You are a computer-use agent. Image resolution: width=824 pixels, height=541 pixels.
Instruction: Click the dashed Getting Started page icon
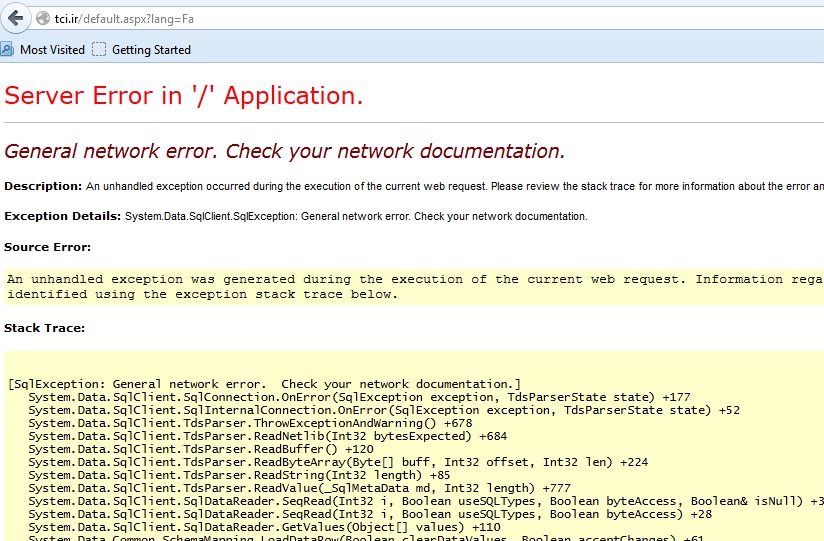(x=98, y=49)
